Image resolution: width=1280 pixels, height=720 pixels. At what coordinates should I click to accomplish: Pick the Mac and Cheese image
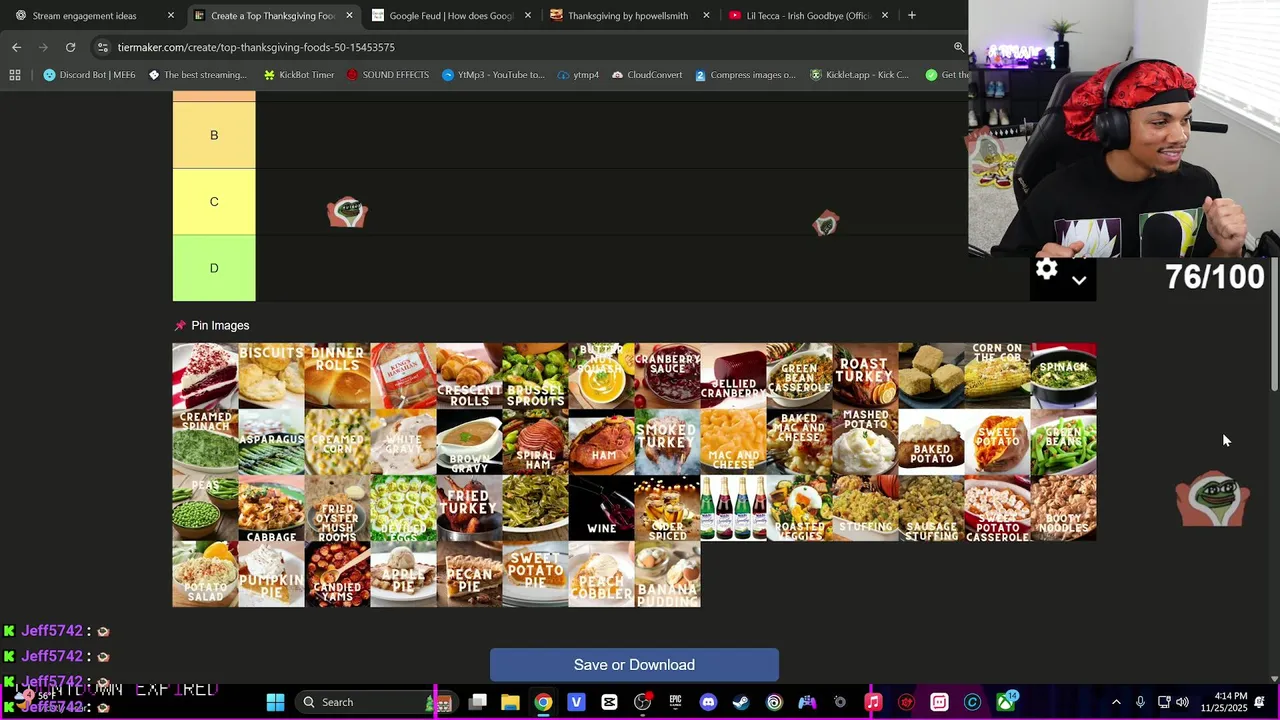(733, 442)
